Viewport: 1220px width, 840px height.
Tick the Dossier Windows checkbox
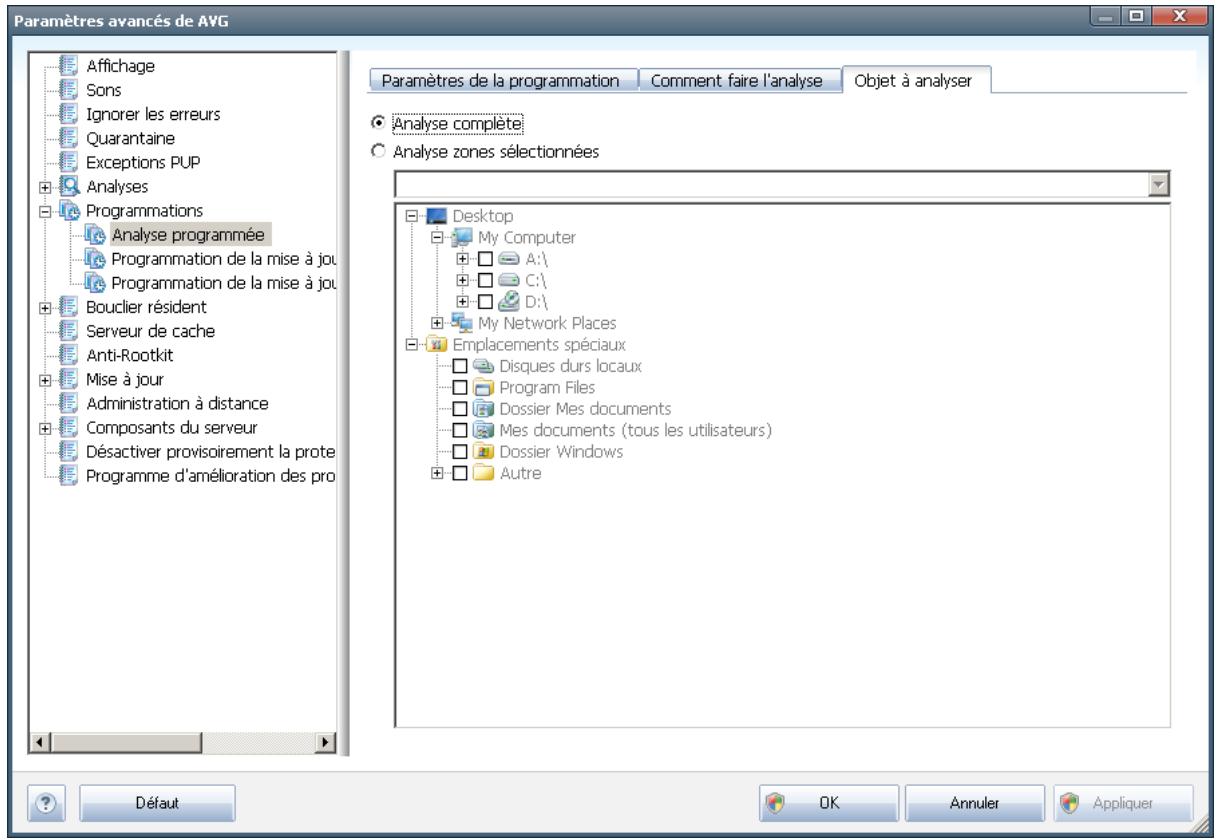point(460,452)
